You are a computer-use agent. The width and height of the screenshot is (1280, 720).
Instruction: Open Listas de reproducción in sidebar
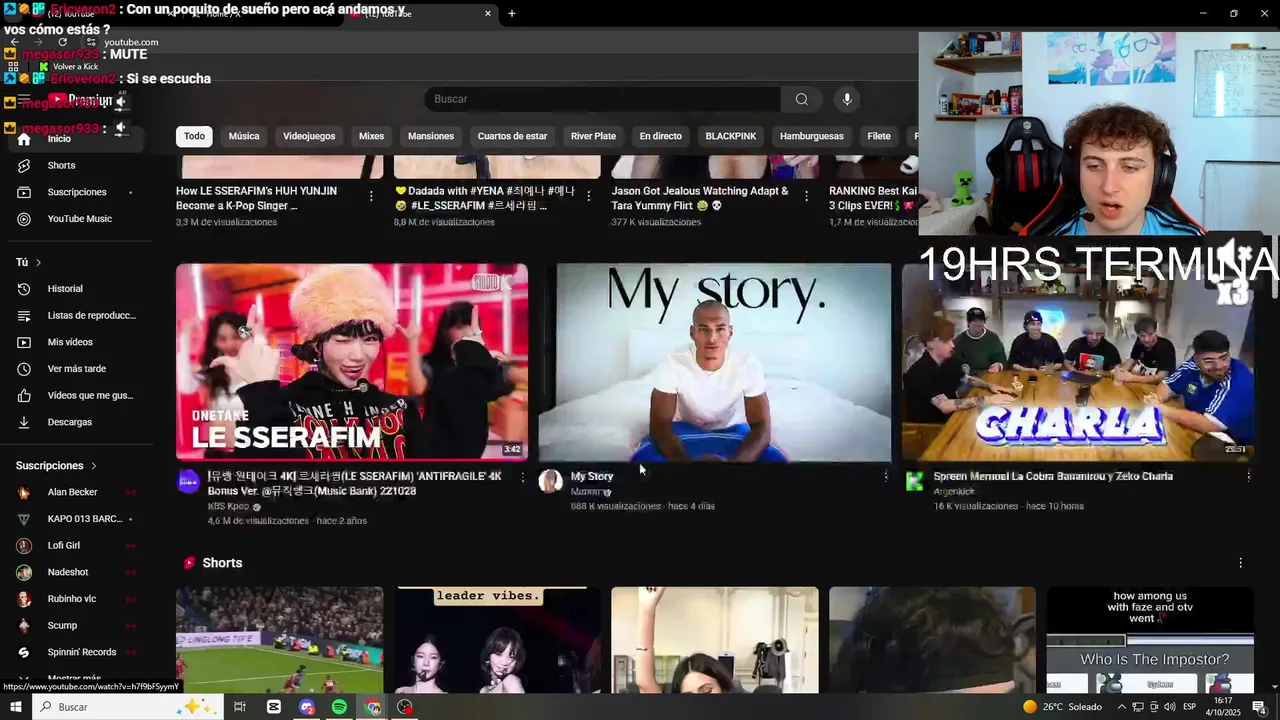click(x=78, y=316)
